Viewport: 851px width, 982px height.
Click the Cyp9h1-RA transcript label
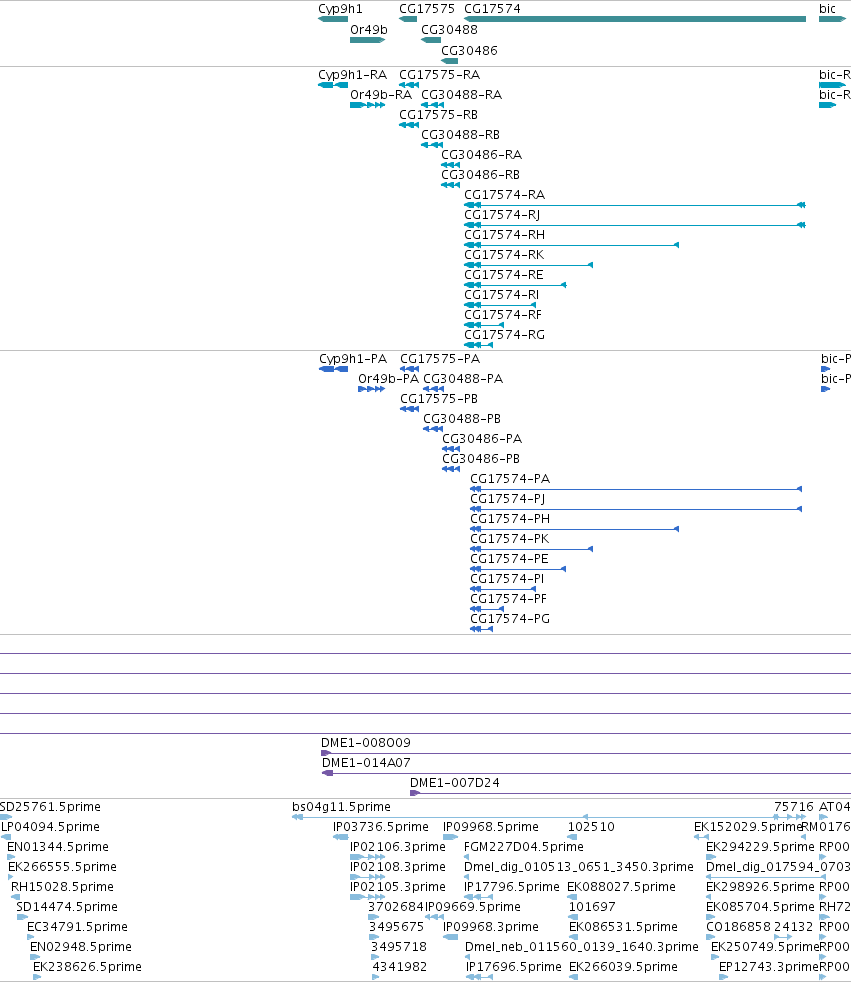pyautogui.click(x=353, y=75)
